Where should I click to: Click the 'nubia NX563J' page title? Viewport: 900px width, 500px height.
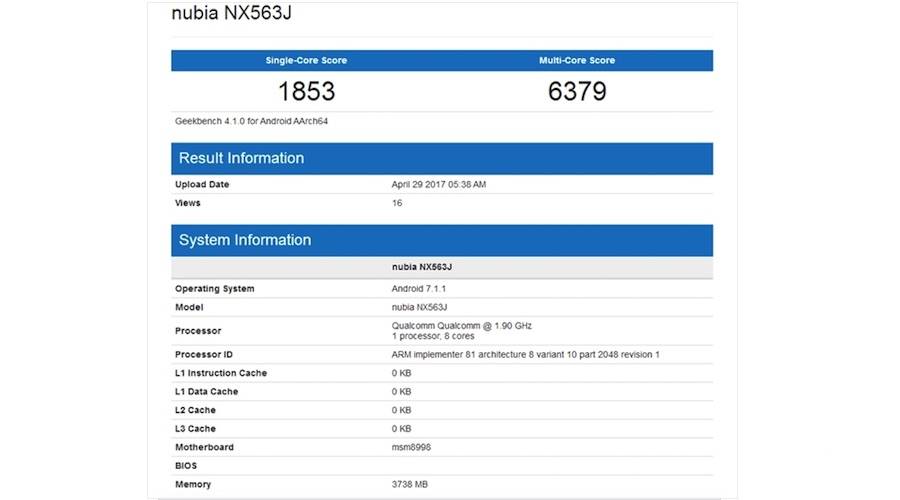(x=231, y=13)
